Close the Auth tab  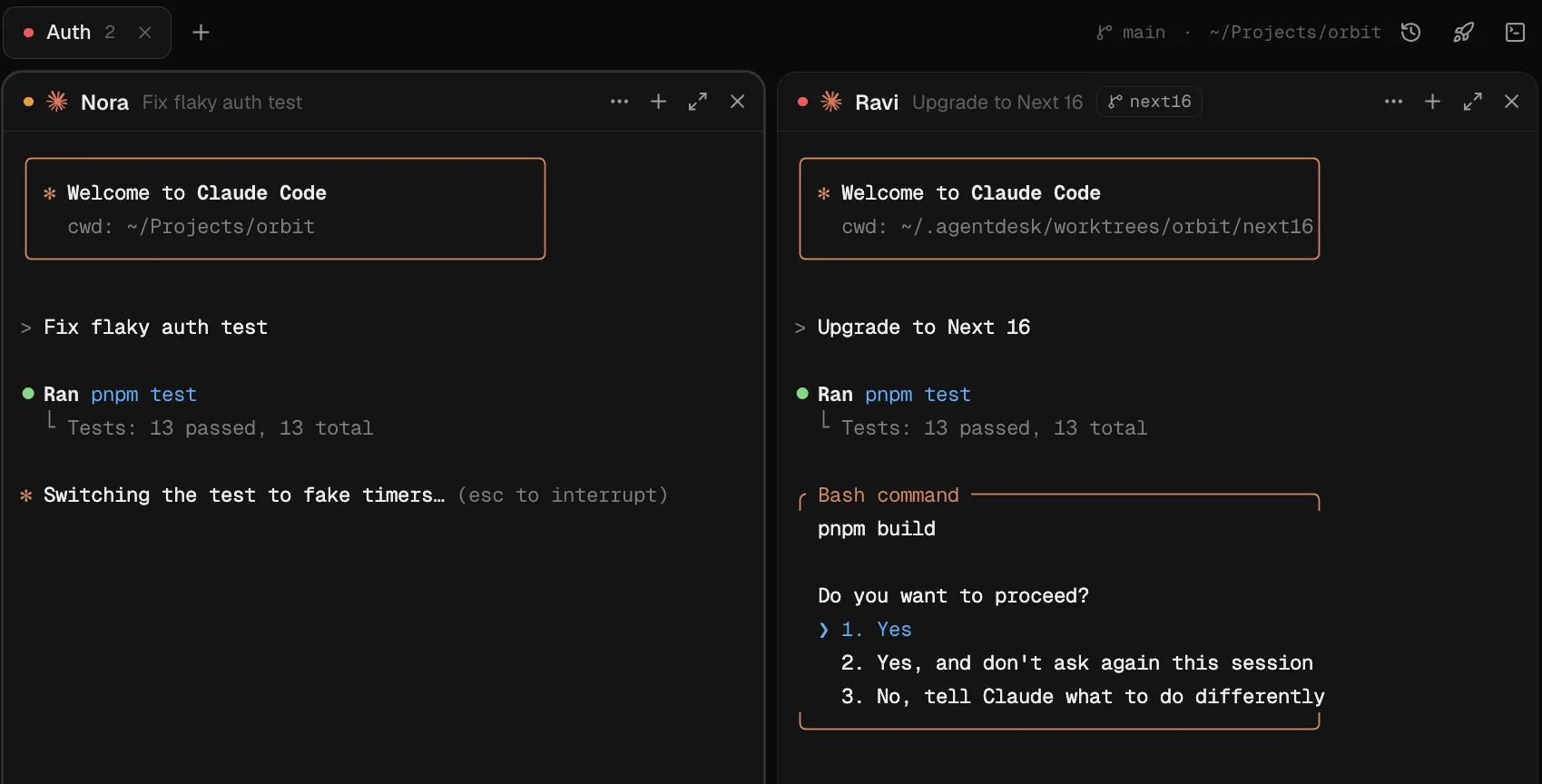pyautogui.click(x=144, y=33)
